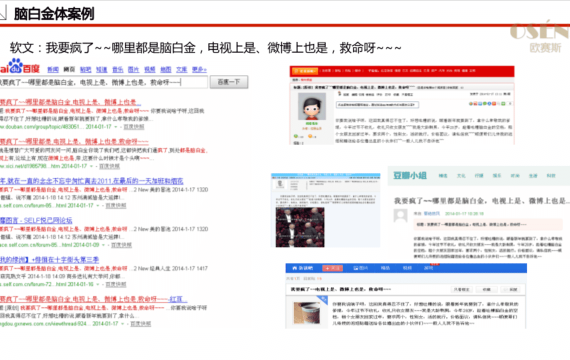Click the Baidu paw logo
The image size is (570, 360).
tap(15, 65)
